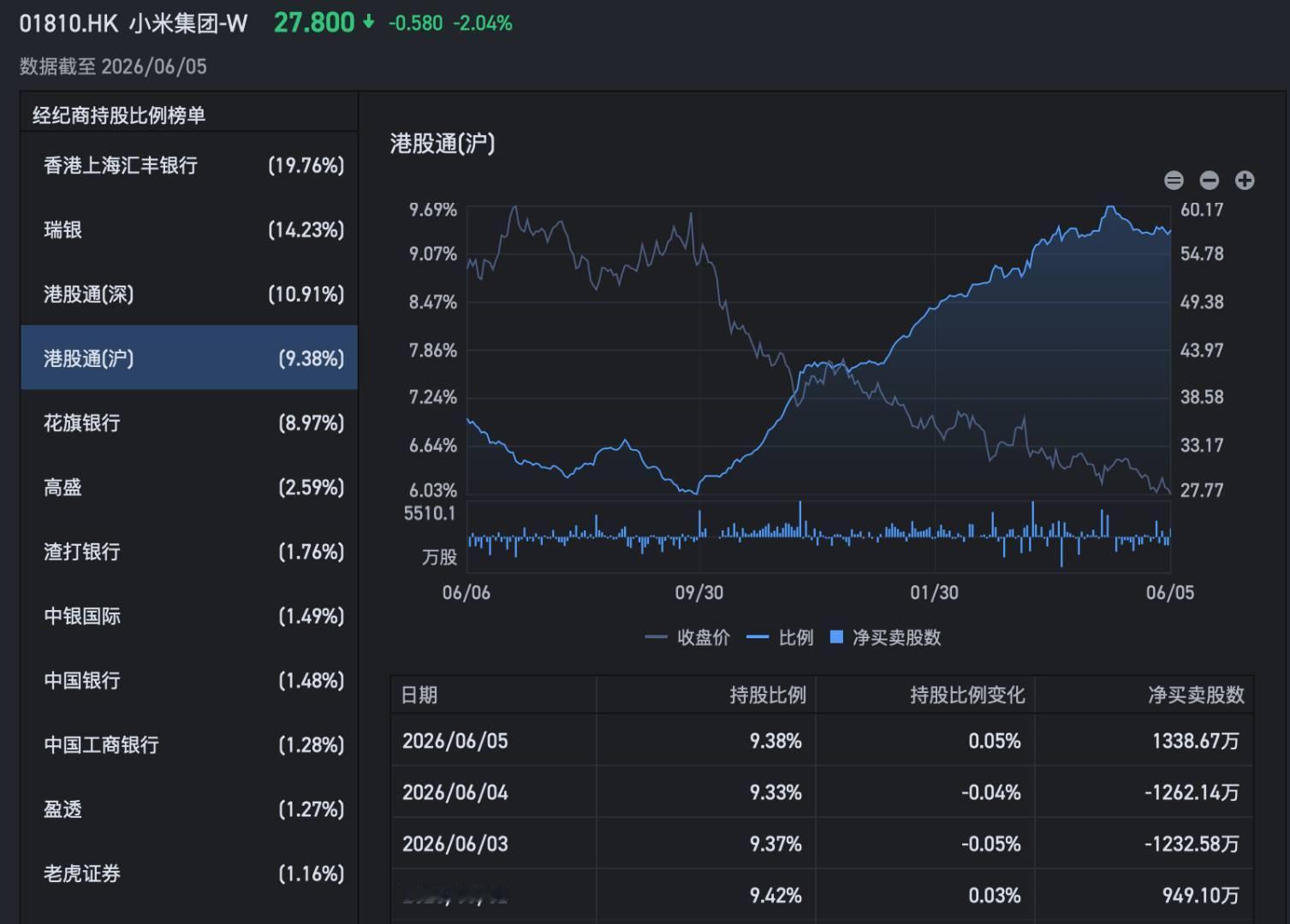Screen dimensions: 1290x924
Task: Click holding ratio 9.37% cell
Action: click(776, 844)
